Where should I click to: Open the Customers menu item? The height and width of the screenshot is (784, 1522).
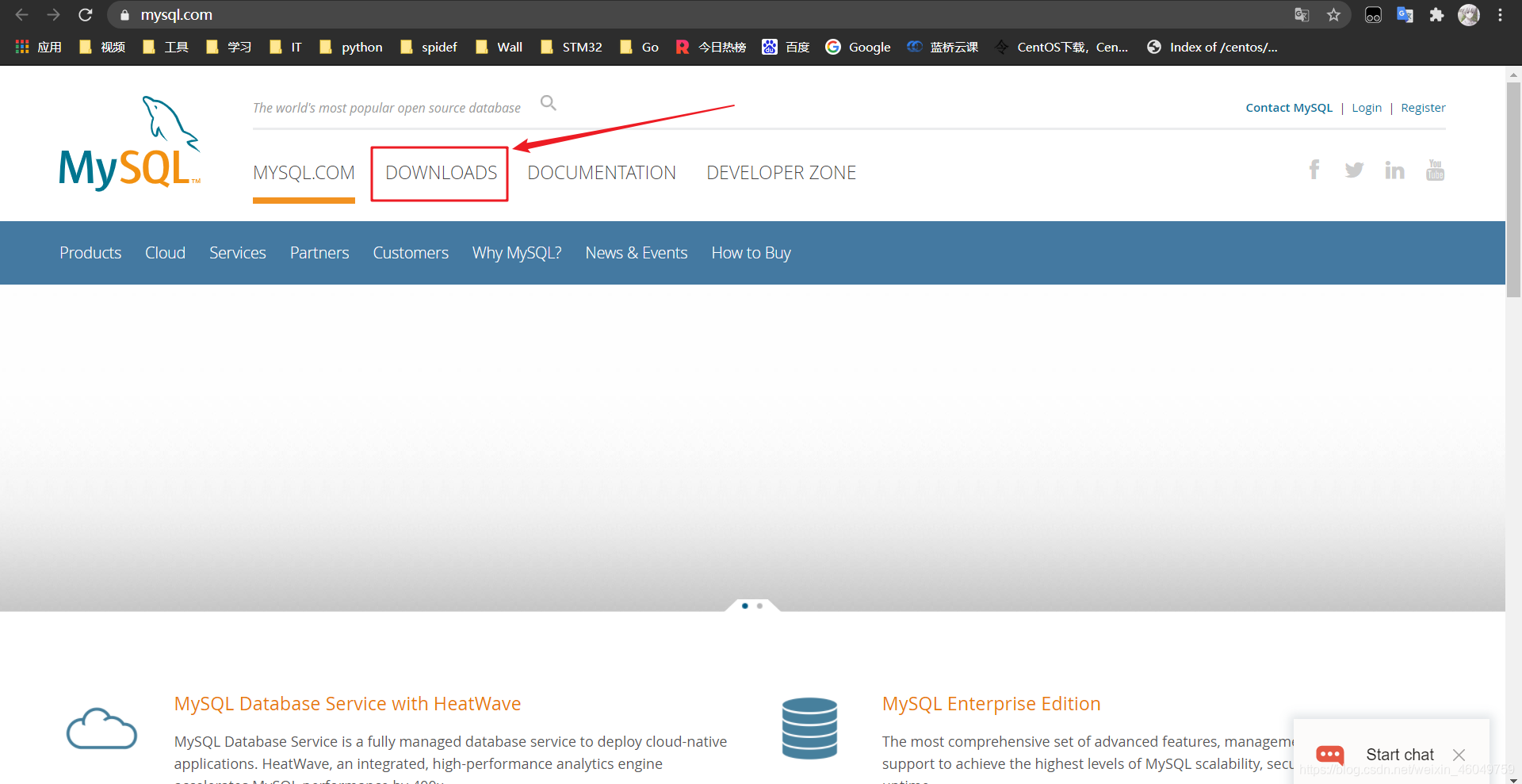point(411,253)
